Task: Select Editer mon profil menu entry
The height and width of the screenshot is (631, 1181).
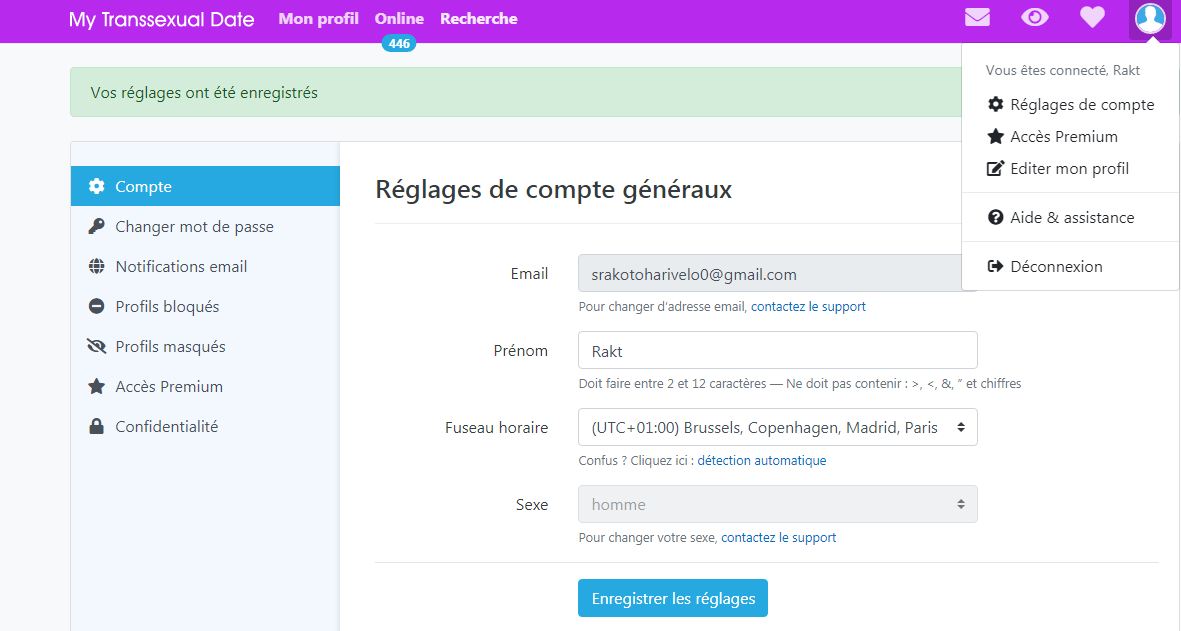Action: pyautogui.click(x=1069, y=168)
